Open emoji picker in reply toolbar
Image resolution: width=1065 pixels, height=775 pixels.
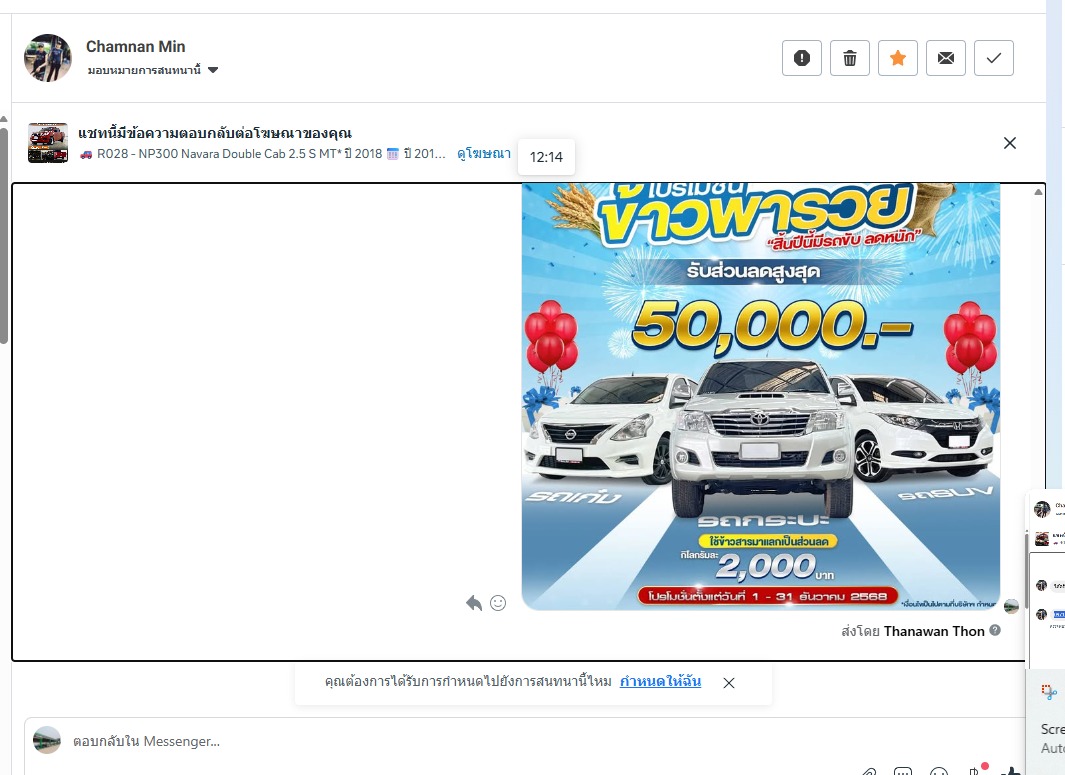(x=939, y=771)
